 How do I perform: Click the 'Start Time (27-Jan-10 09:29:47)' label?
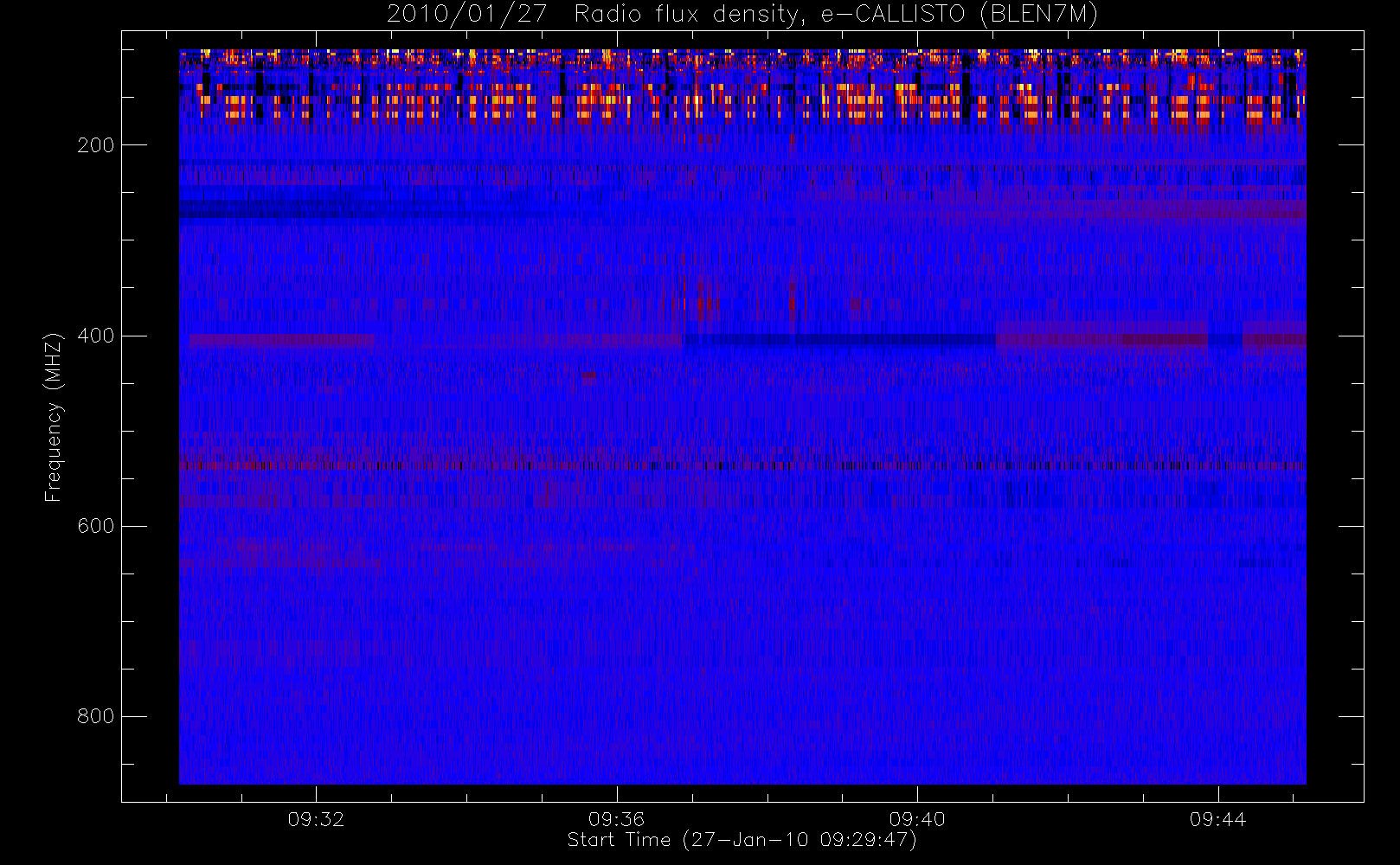pos(742,841)
